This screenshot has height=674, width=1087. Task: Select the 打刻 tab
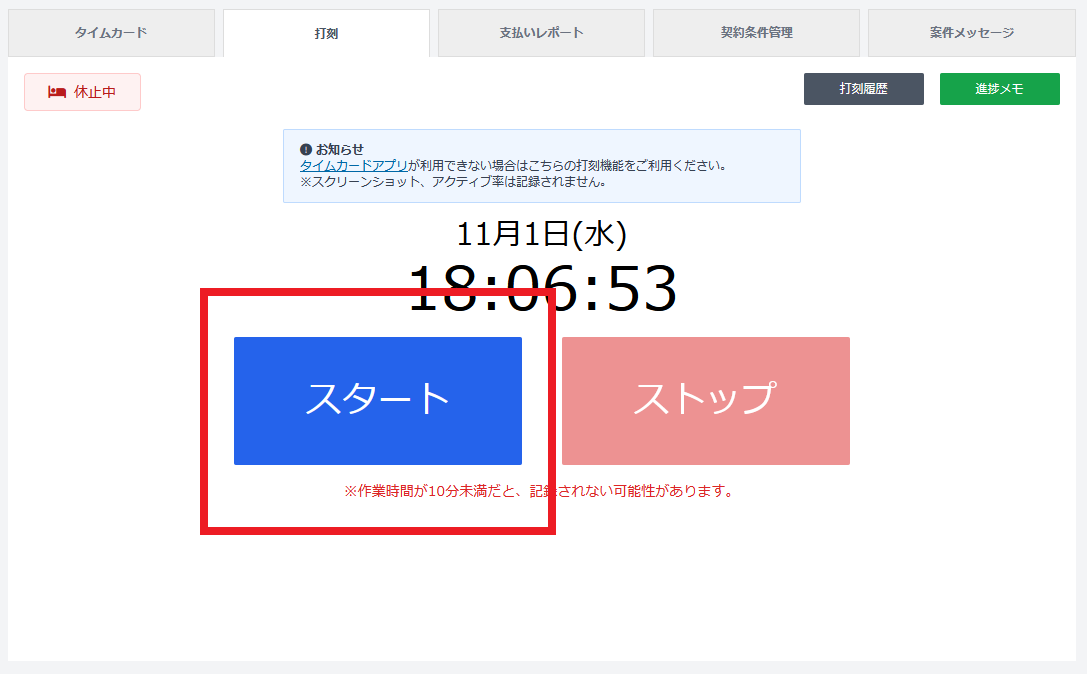point(326,34)
